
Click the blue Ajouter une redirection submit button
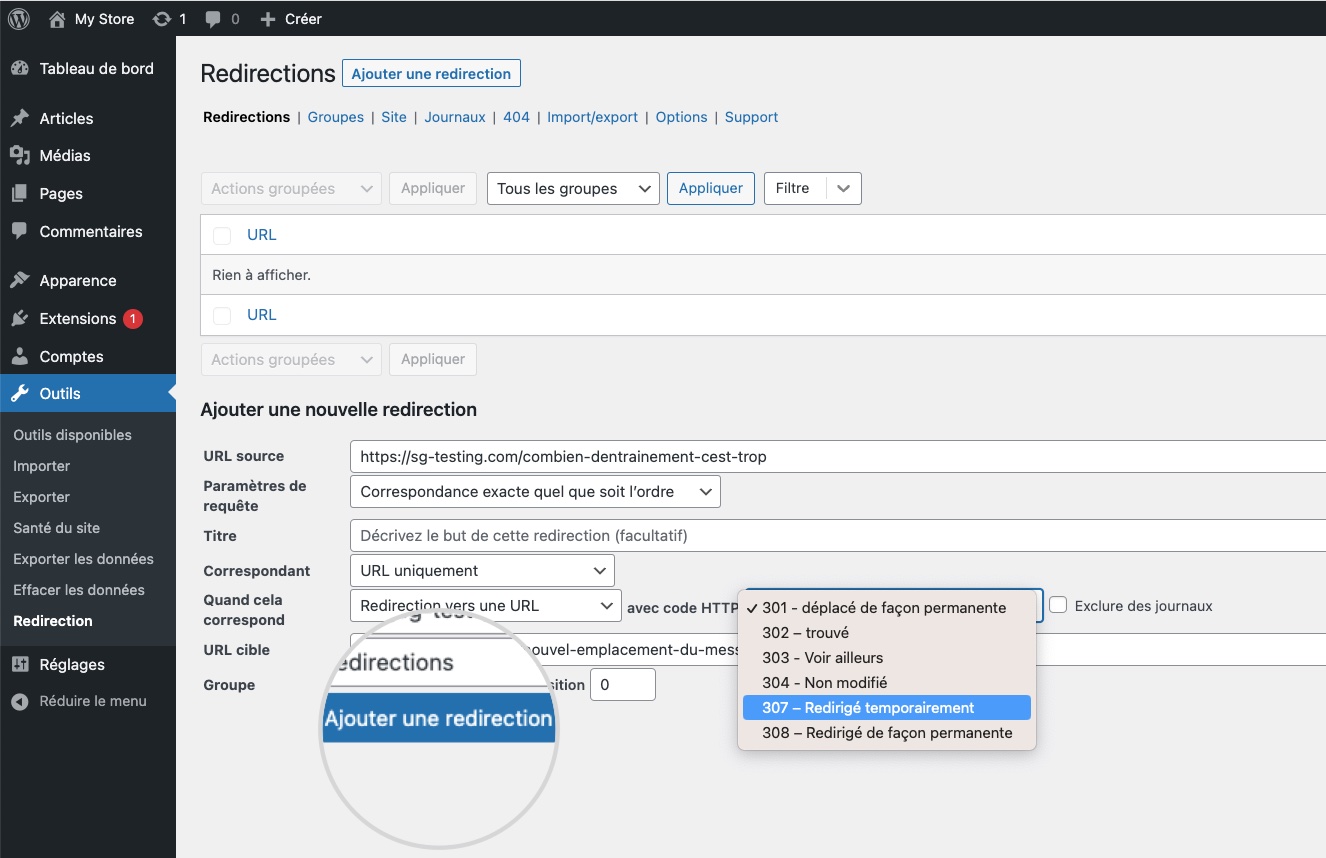tap(438, 718)
